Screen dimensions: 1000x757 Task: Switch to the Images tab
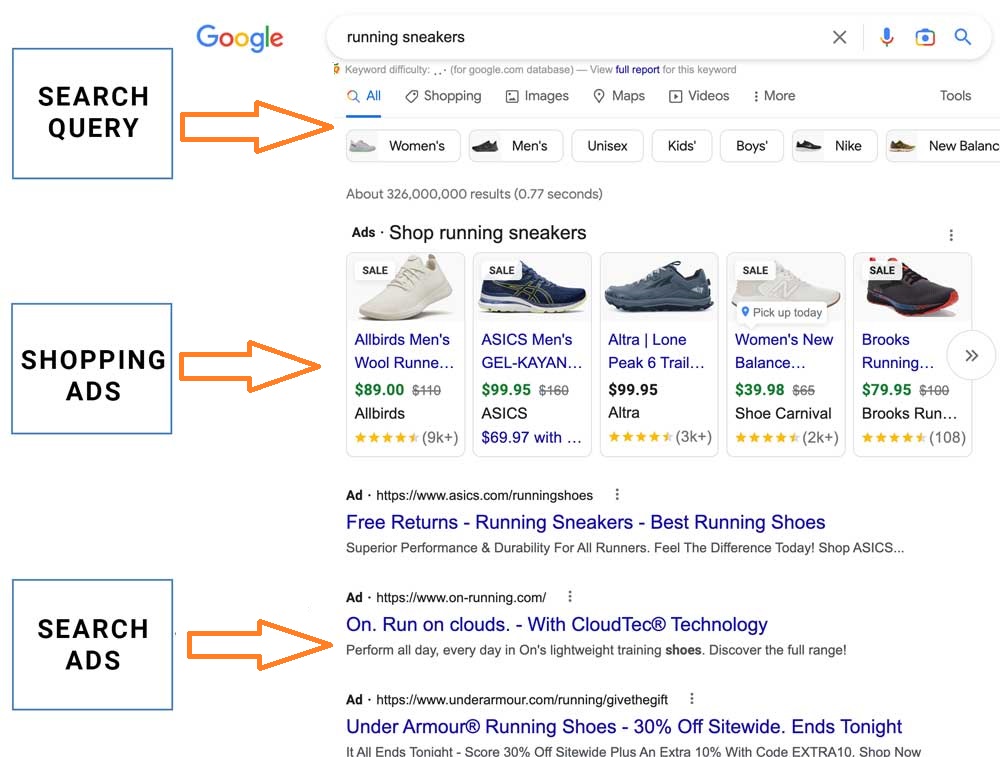(x=537, y=96)
